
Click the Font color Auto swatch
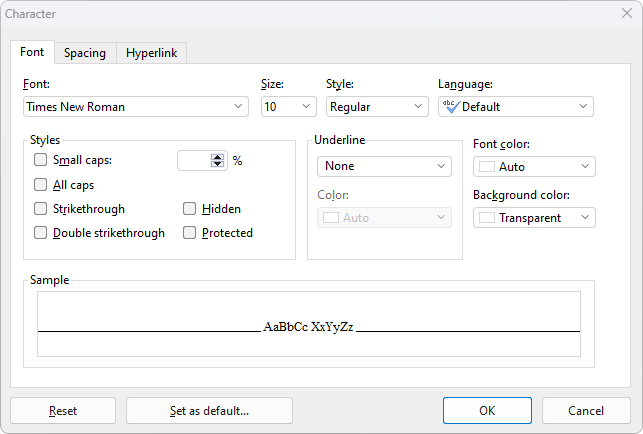pos(487,167)
